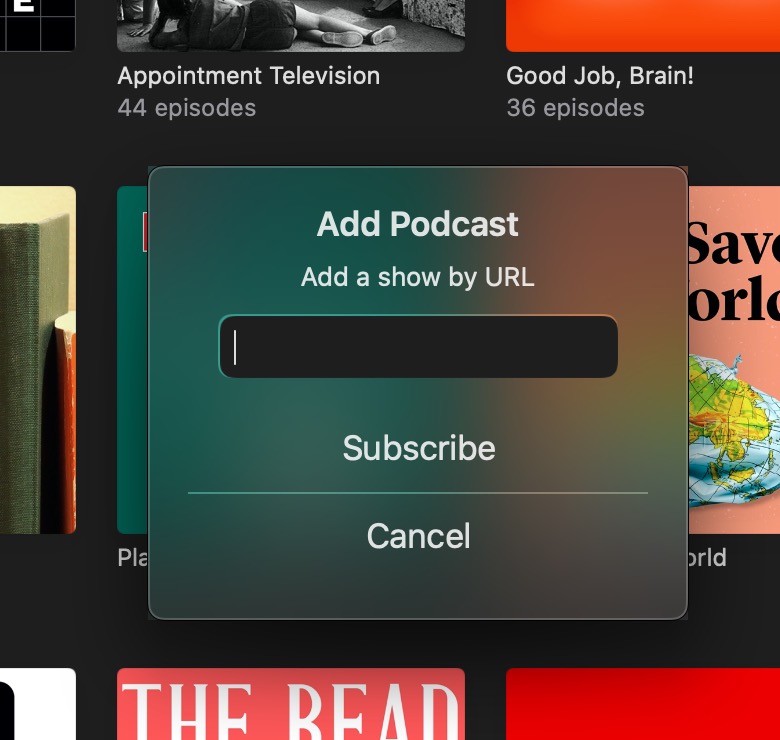Open the green book cover artwork

37,360
